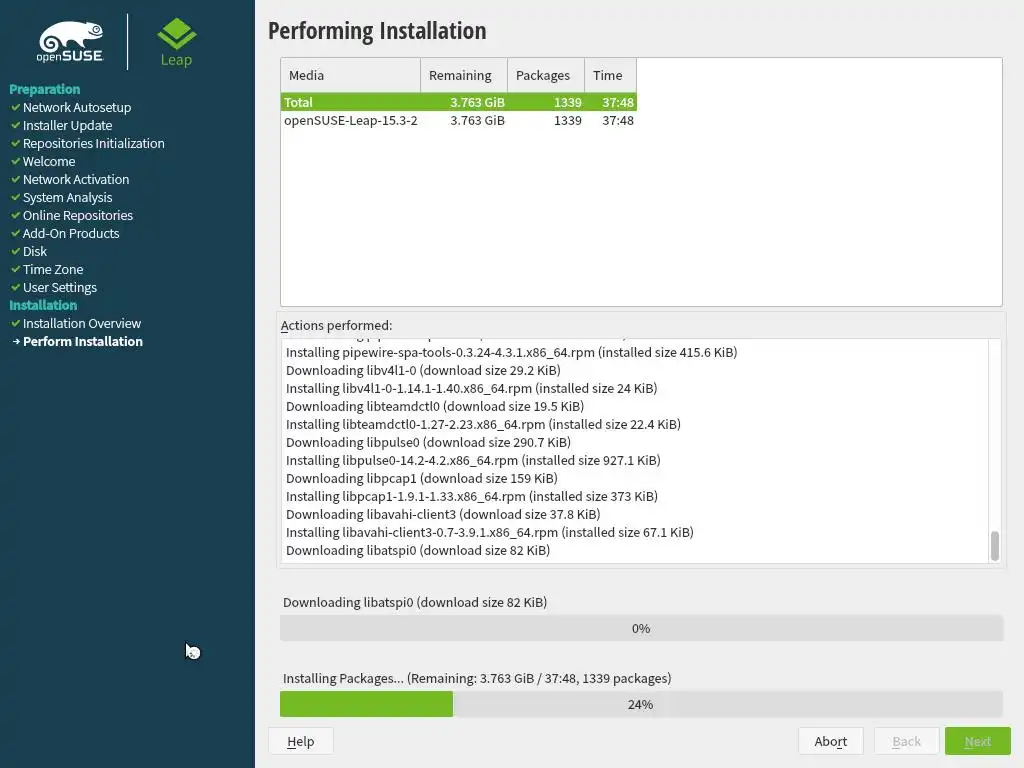Click the Network Autosetup step
This screenshot has height=768, width=1024.
point(77,107)
